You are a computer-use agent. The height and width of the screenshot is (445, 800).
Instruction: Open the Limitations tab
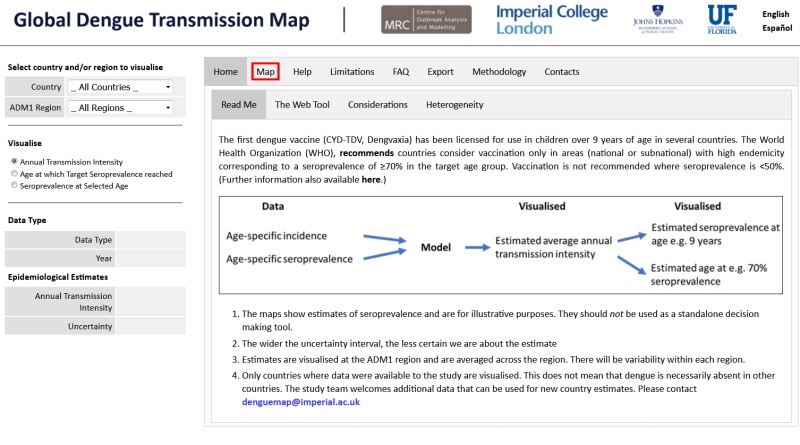(x=352, y=72)
